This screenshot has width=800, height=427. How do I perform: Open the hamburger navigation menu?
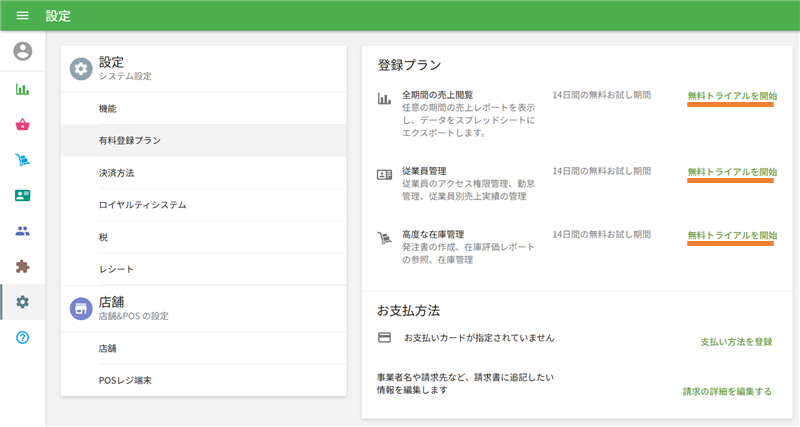coord(22,15)
